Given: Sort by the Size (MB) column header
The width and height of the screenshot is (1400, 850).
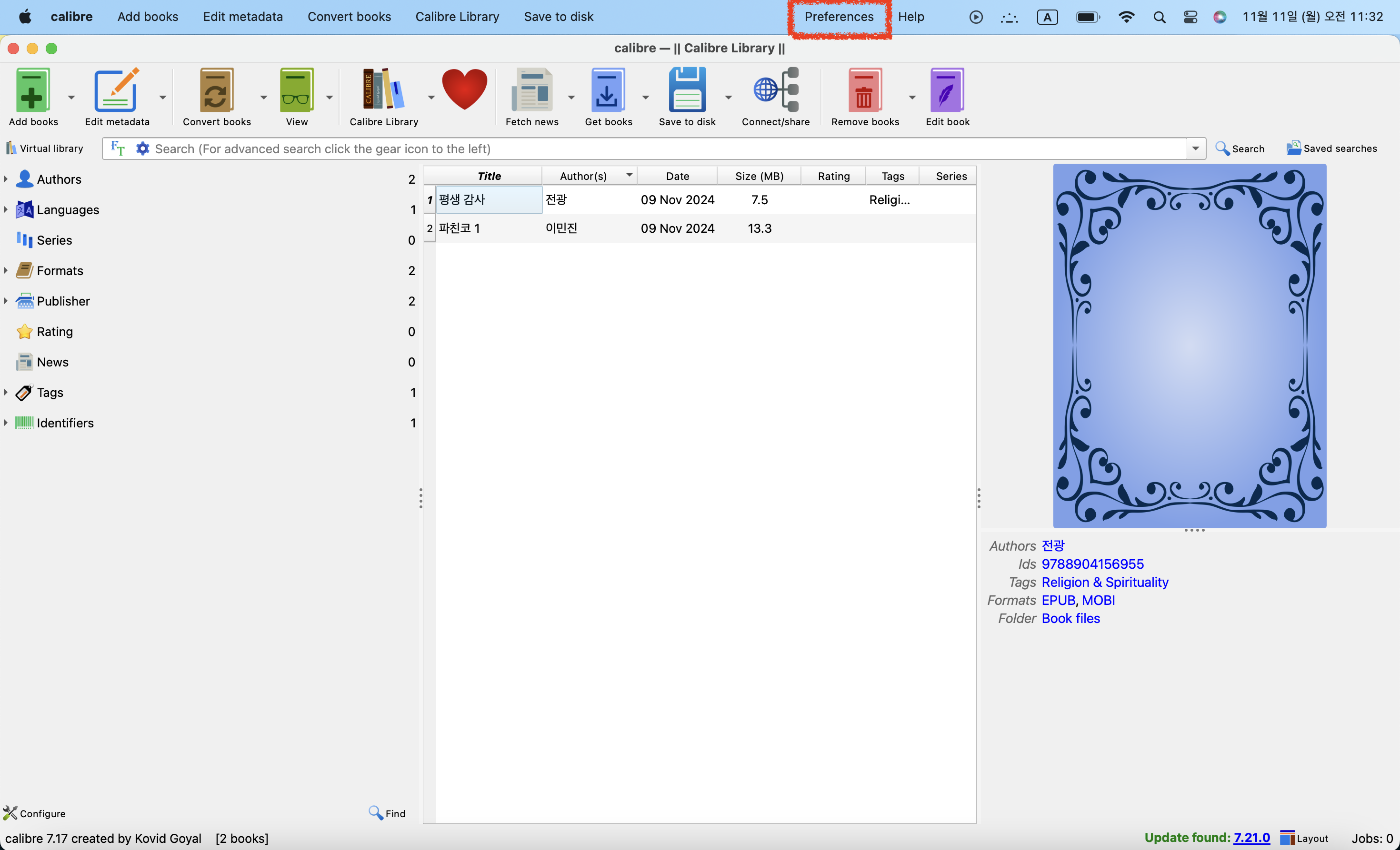Looking at the screenshot, I should (759, 176).
